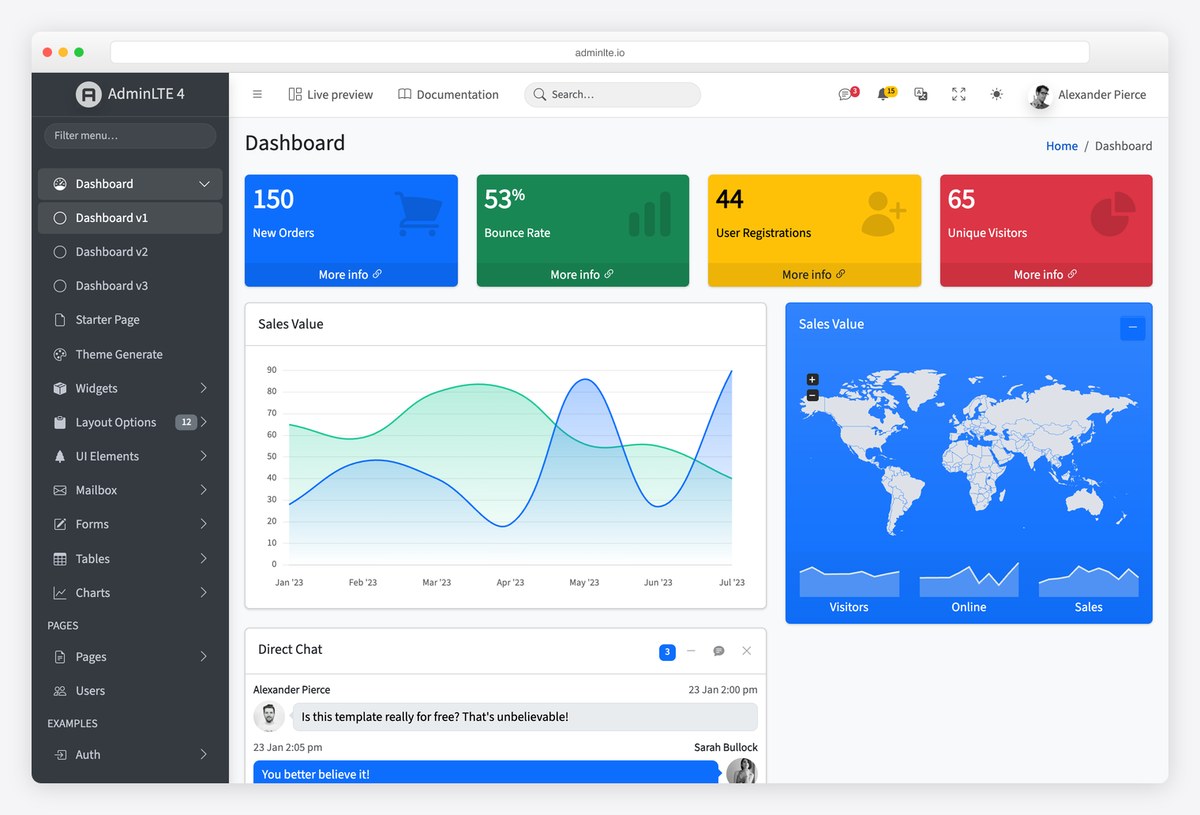Click the Starter Page file icon
The image size is (1200, 815).
[59, 320]
